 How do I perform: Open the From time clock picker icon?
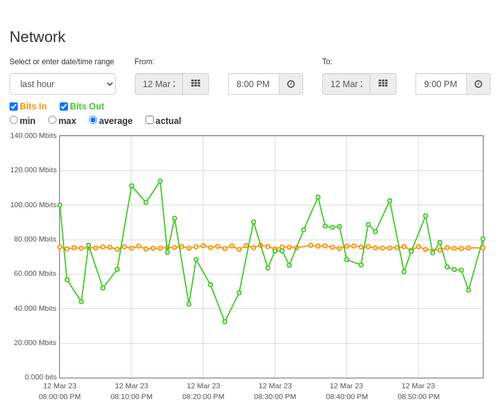tap(291, 84)
